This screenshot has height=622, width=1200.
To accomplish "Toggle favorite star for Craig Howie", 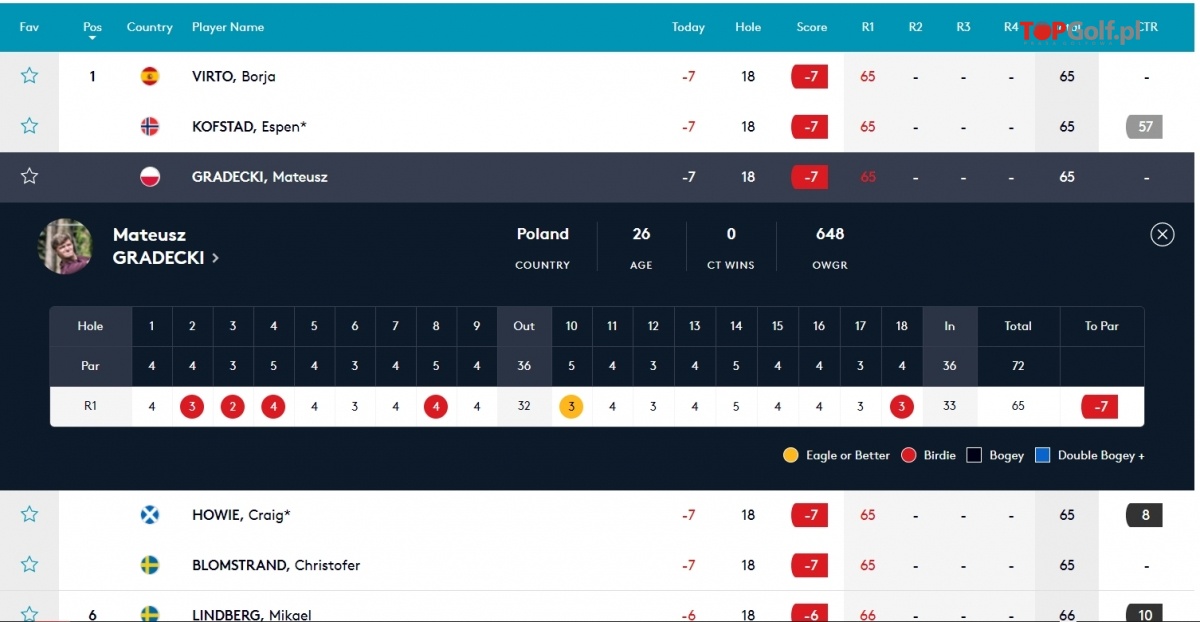I will [x=29, y=515].
